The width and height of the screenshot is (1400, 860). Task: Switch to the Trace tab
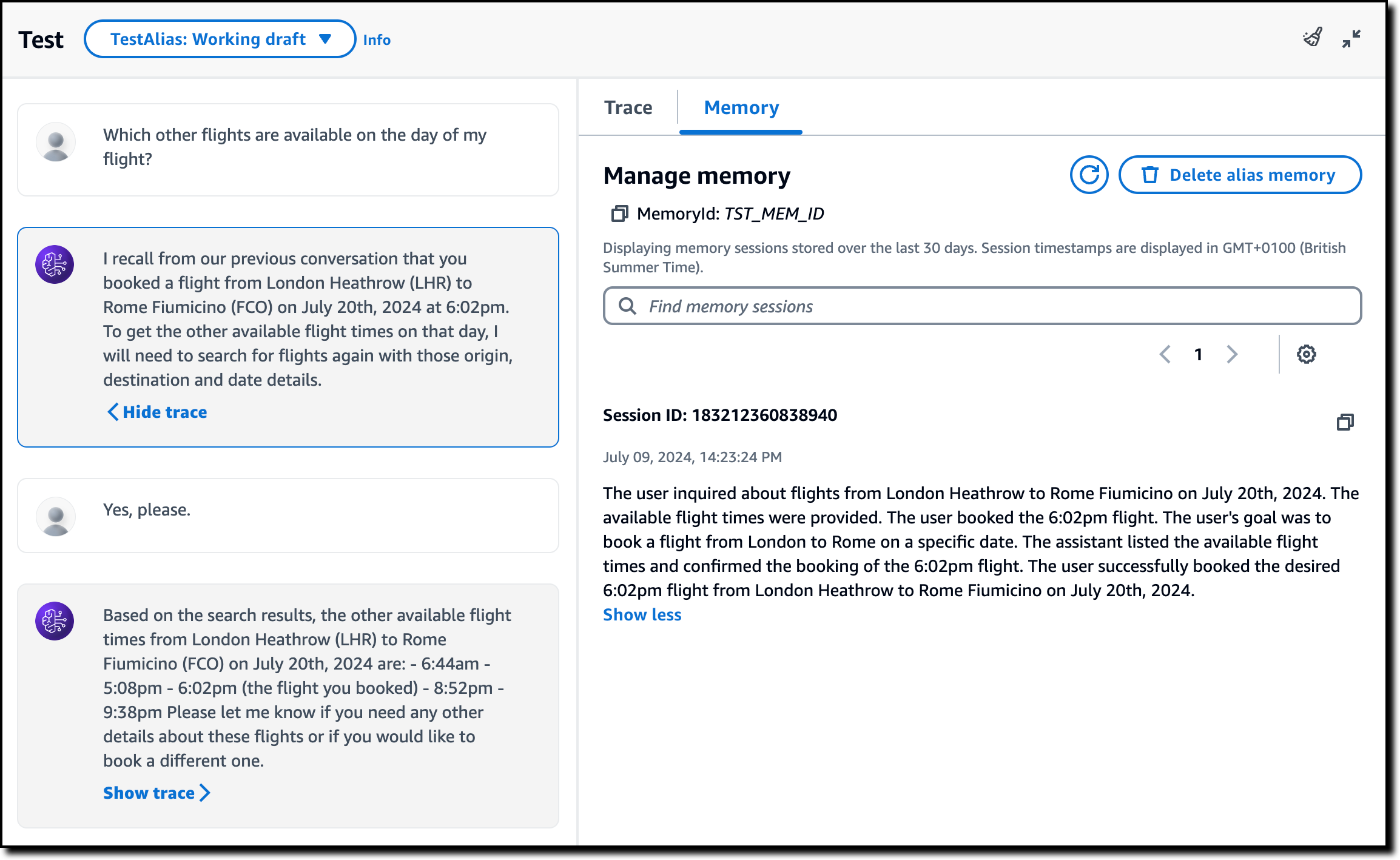coord(627,107)
